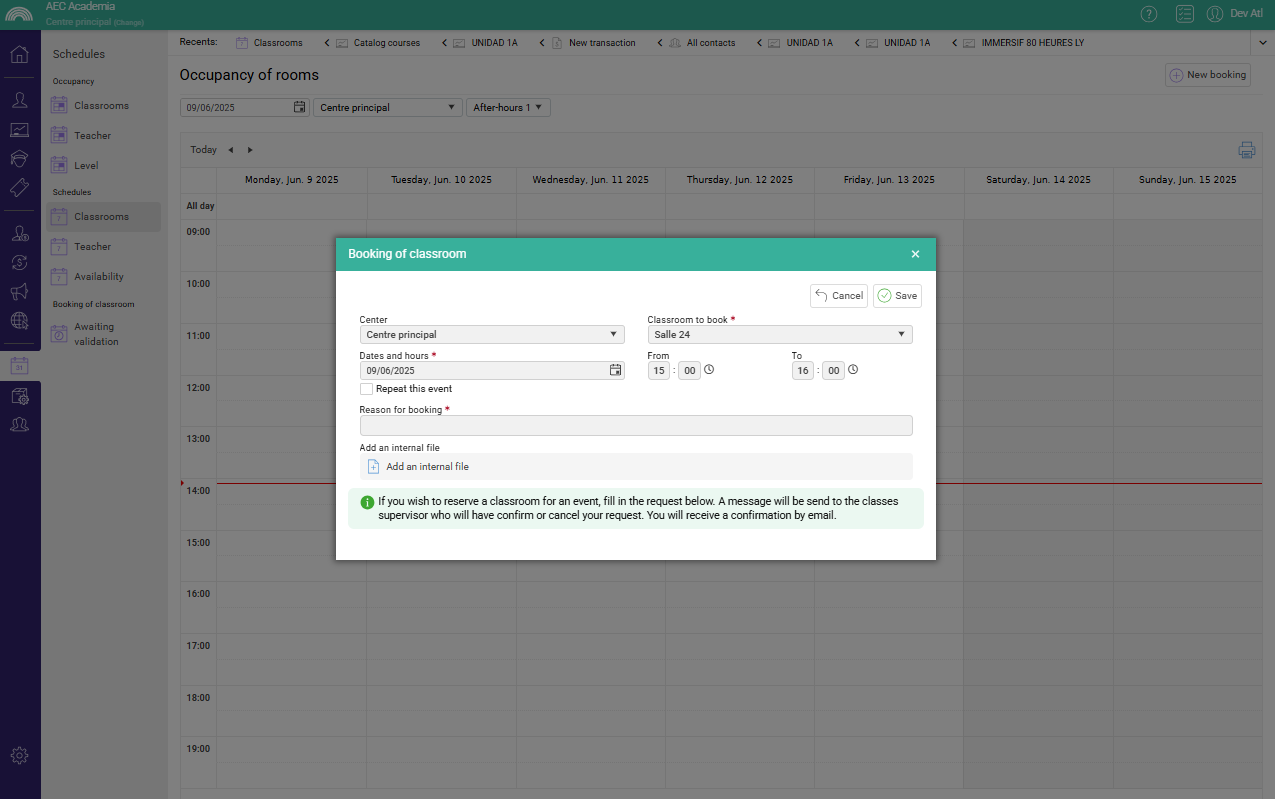Viewport: 1275px width, 799px height.
Task: Open calendar picker in Dates and hours field
Action: pyautogui.click(x=615, y=370)
